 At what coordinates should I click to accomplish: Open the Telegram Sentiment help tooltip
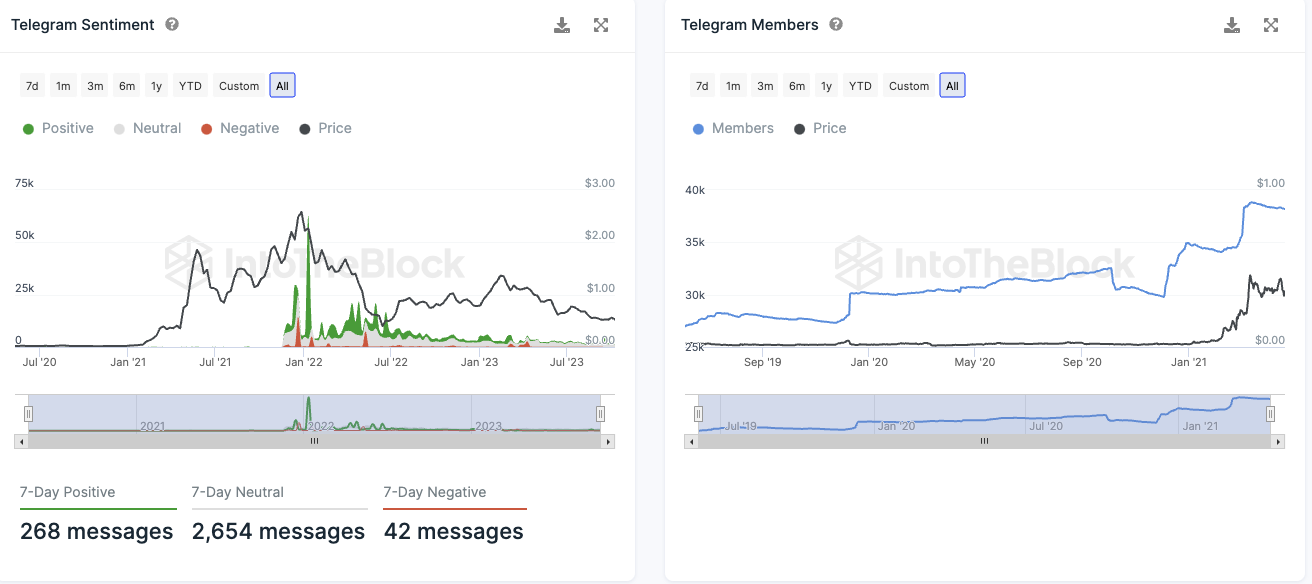click(x=172, y=24)
